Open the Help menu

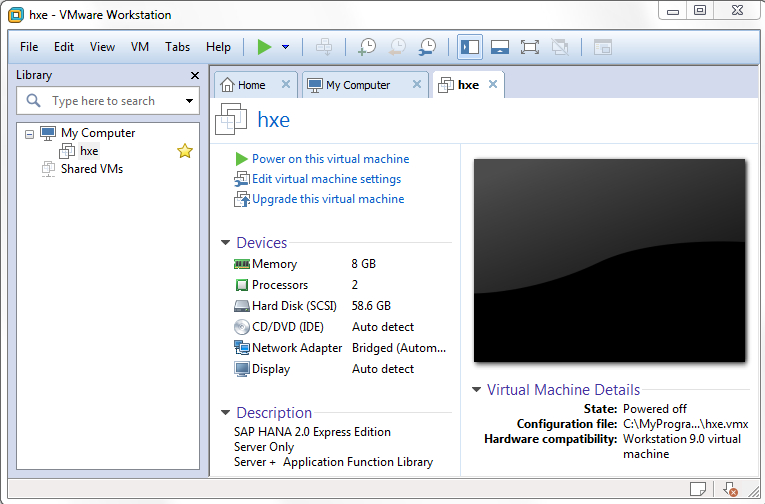point(218,47)
